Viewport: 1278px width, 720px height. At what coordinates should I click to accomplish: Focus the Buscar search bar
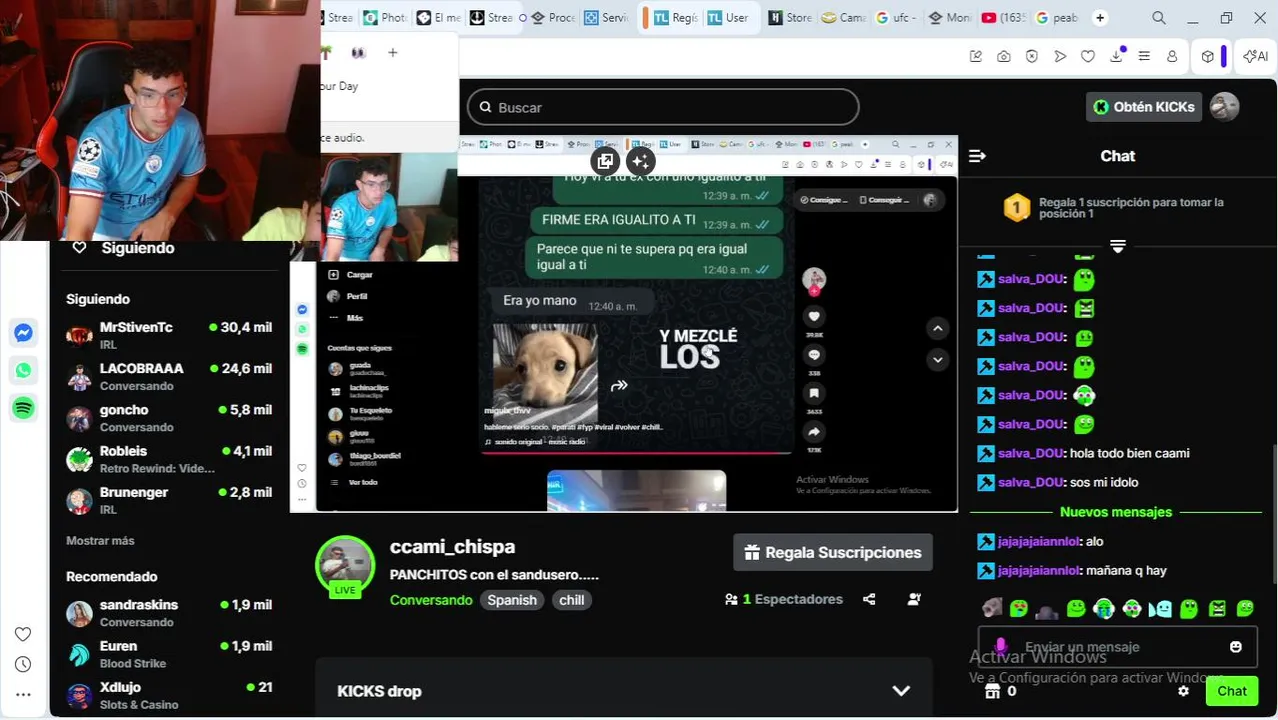tap(663, 107)
